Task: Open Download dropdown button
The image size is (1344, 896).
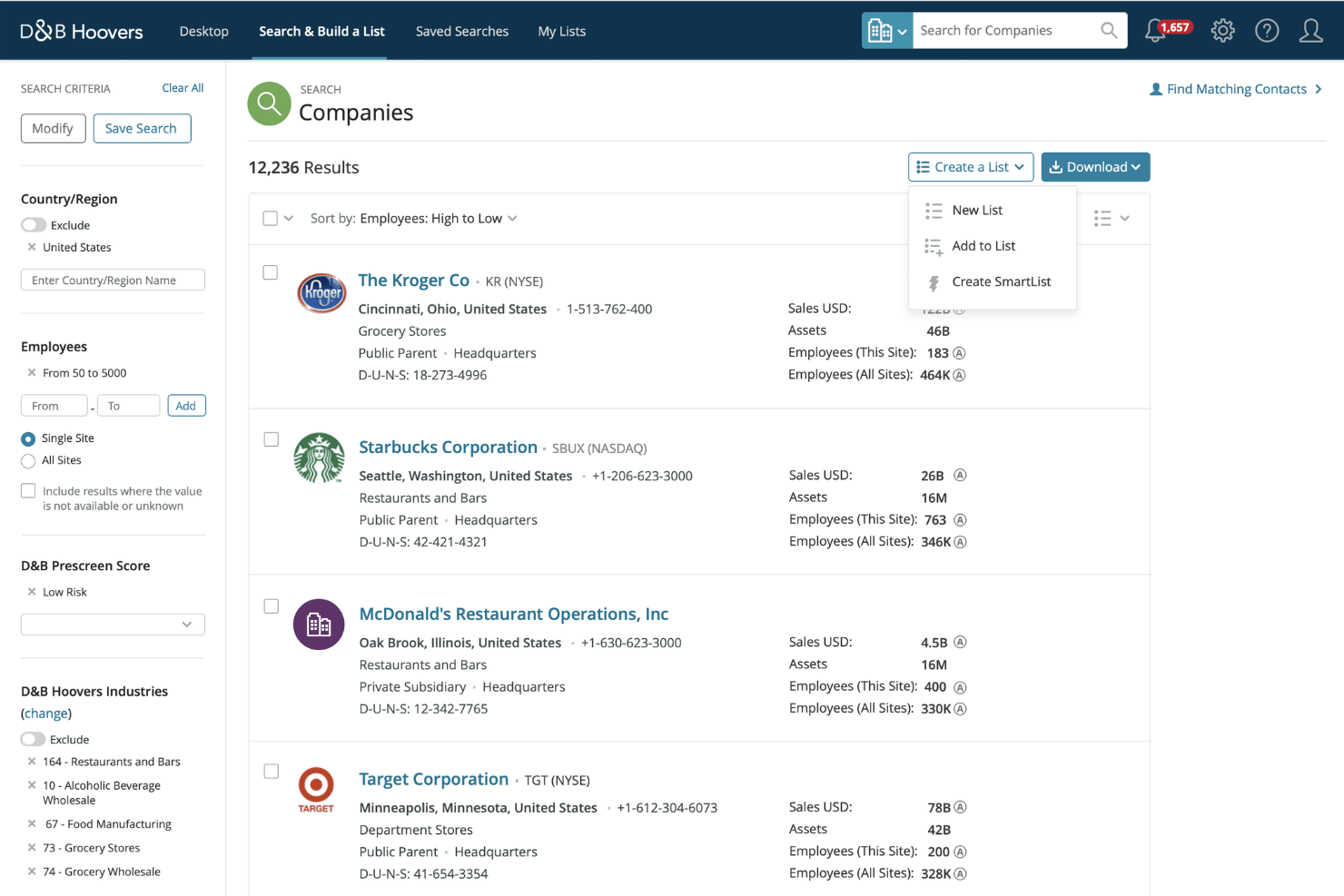Action: (x=1095, y=167)
